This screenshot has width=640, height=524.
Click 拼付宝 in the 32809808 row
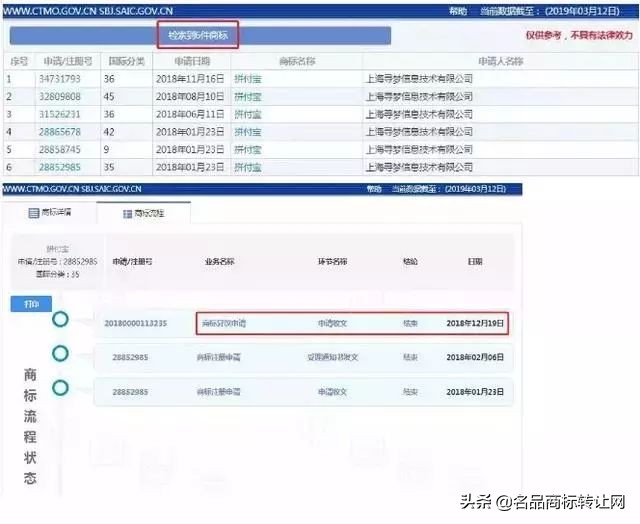click(248, 97)
